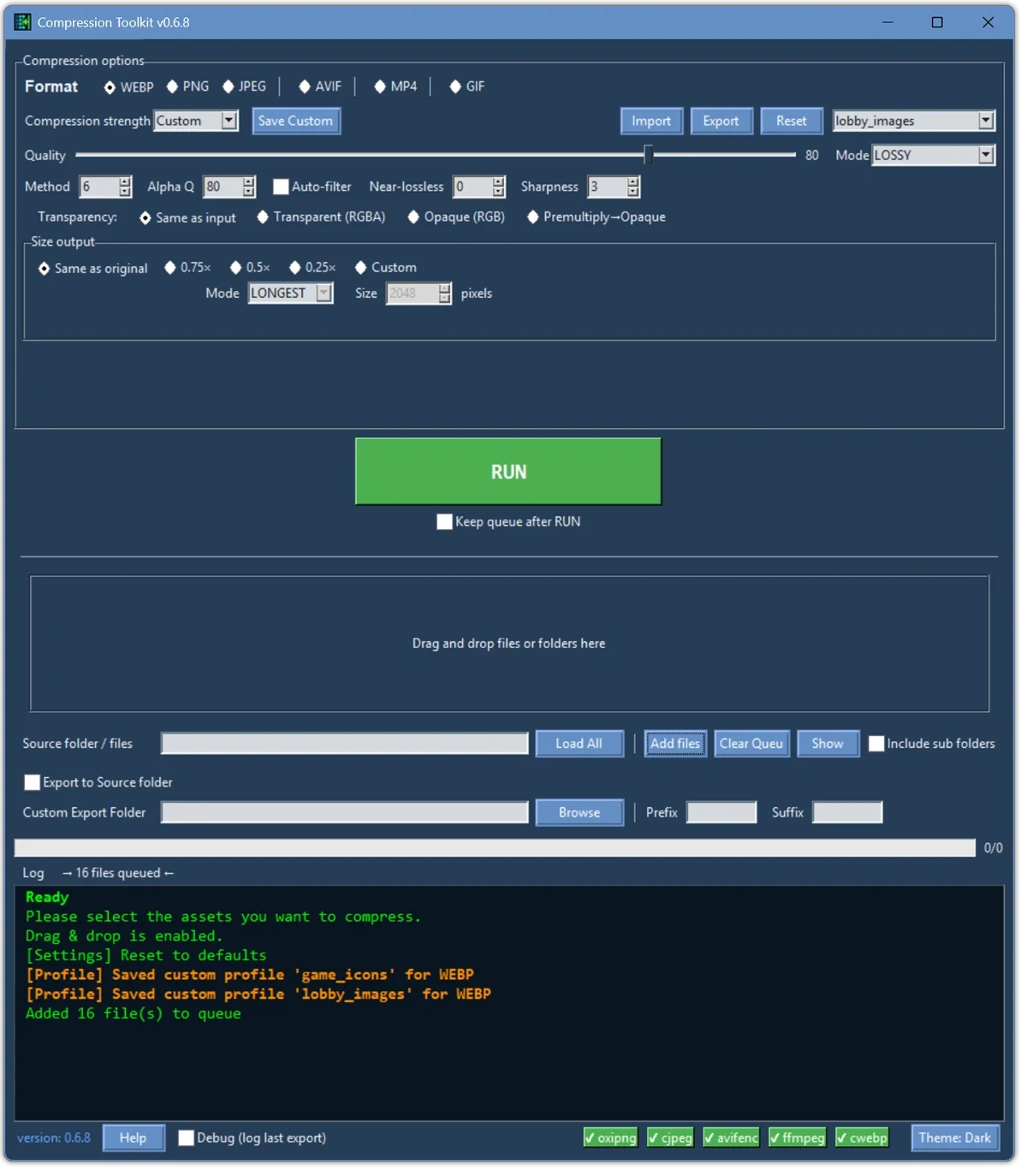Click the avifenc status badge

pyautogui.click(x=731, y=1137)
